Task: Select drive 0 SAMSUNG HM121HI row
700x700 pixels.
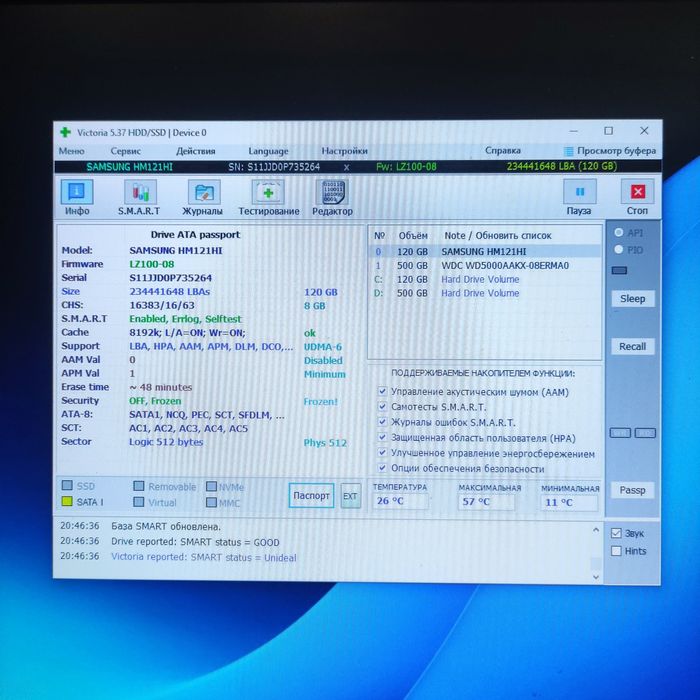Action: [485, 251]
